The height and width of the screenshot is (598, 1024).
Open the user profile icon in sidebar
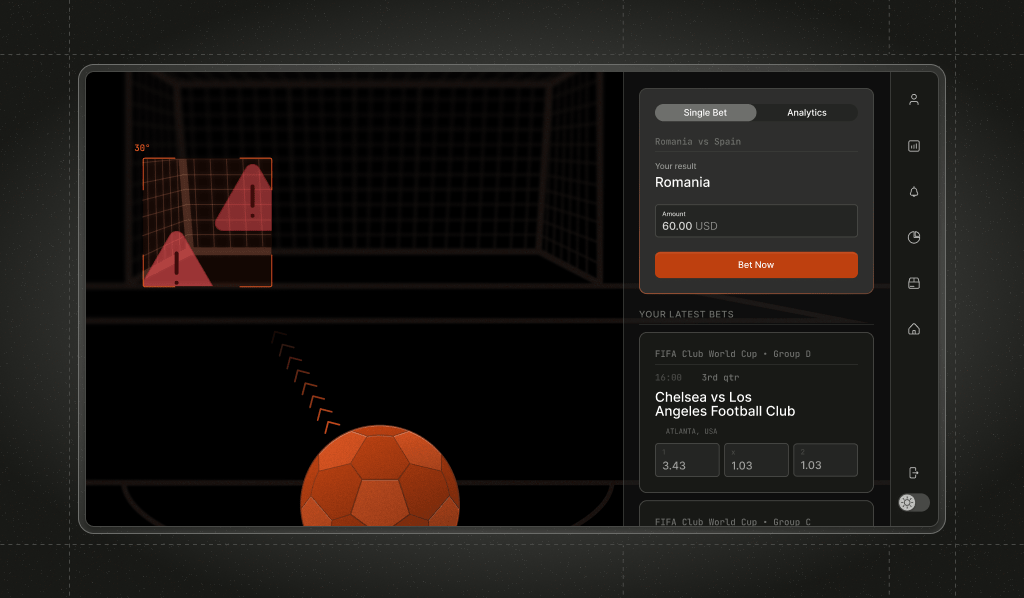pyautogui.click(x=913, y=100)
